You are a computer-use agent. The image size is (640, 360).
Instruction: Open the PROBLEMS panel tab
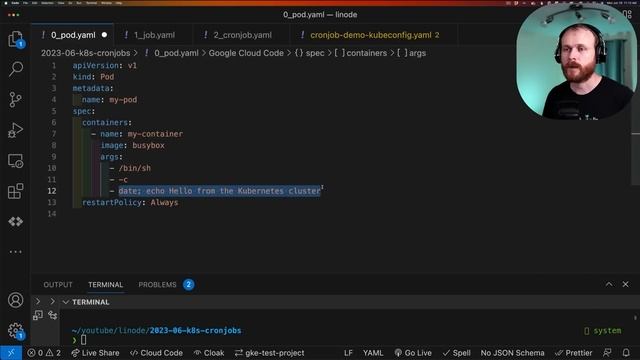click(157, 285)
